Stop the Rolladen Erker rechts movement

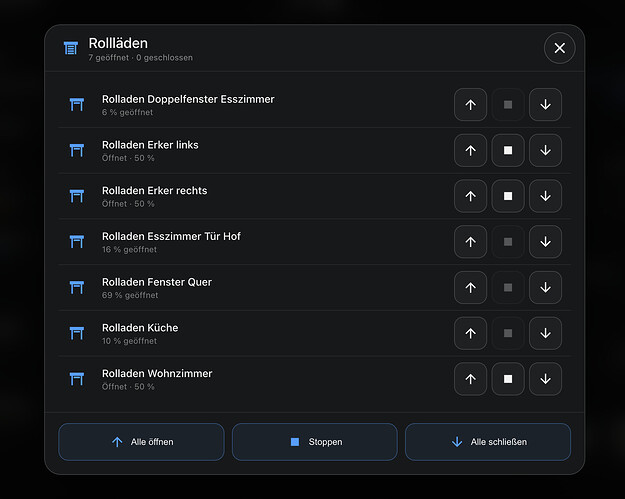click(x=508, y=196)
